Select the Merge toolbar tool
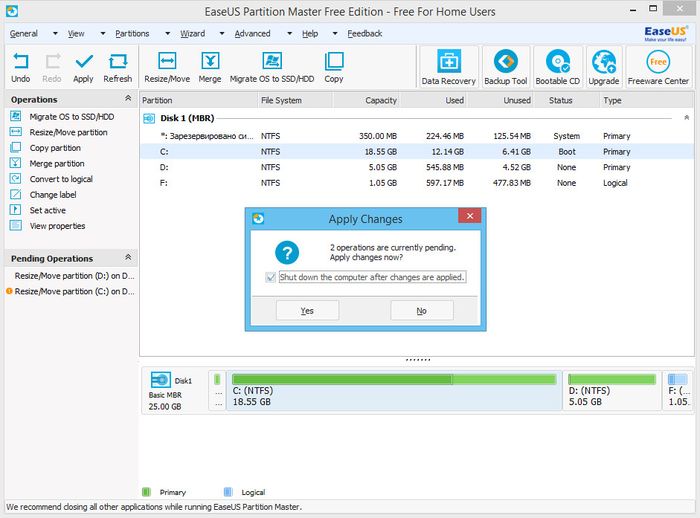This screenshot has width=700, height=518. pos(210,67)
